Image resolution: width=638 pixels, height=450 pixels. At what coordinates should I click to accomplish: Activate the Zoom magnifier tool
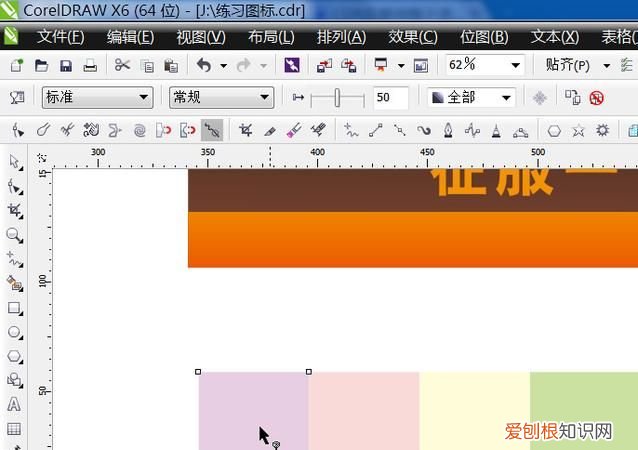coord(14,235)
